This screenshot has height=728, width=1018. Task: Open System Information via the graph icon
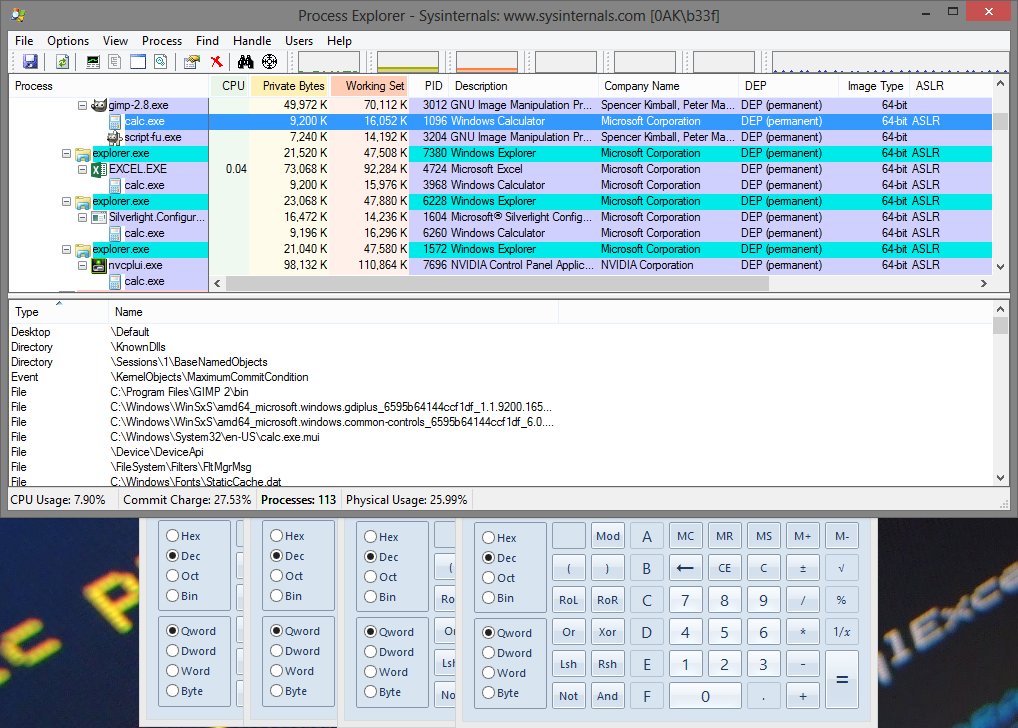coord(92,61)
